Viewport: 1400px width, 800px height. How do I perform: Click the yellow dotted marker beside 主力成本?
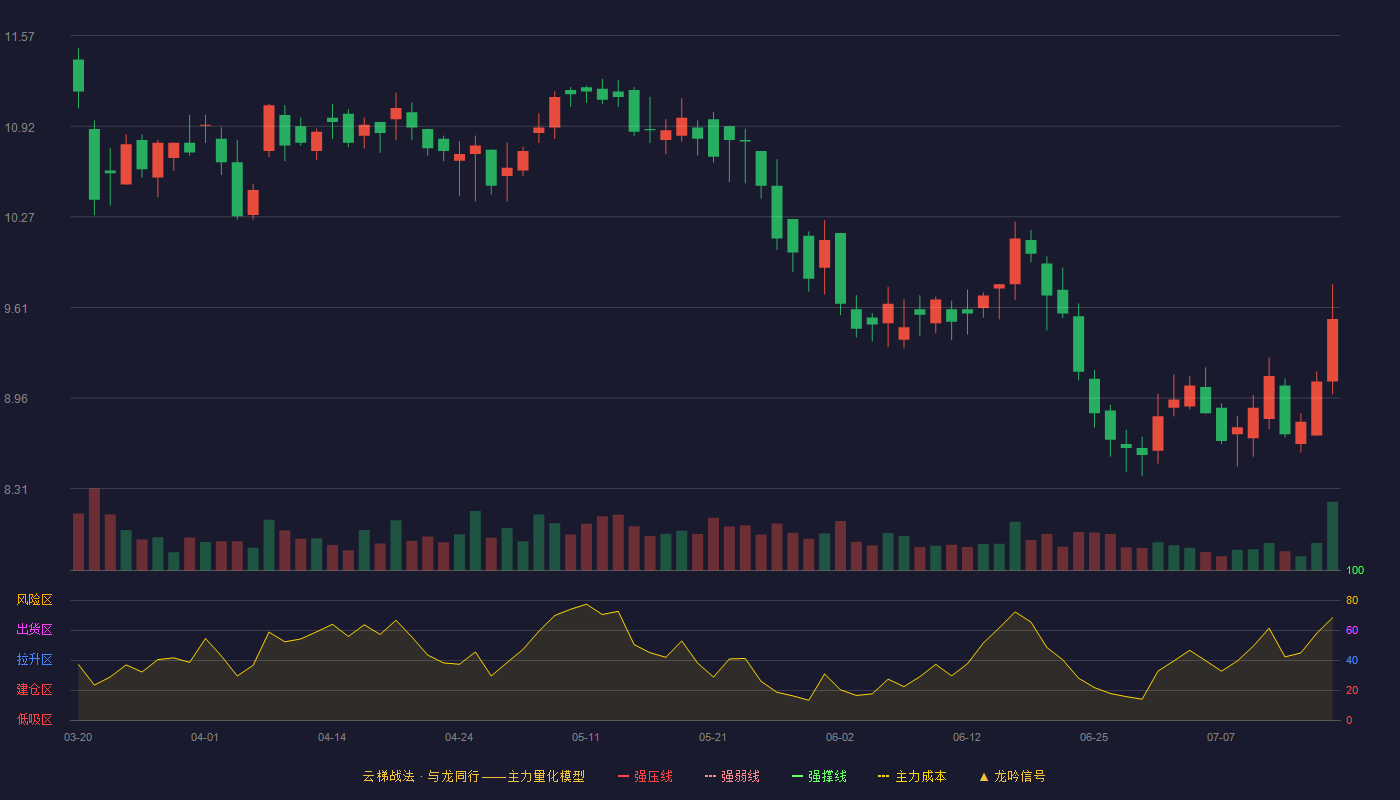click(x=883, y=776)
